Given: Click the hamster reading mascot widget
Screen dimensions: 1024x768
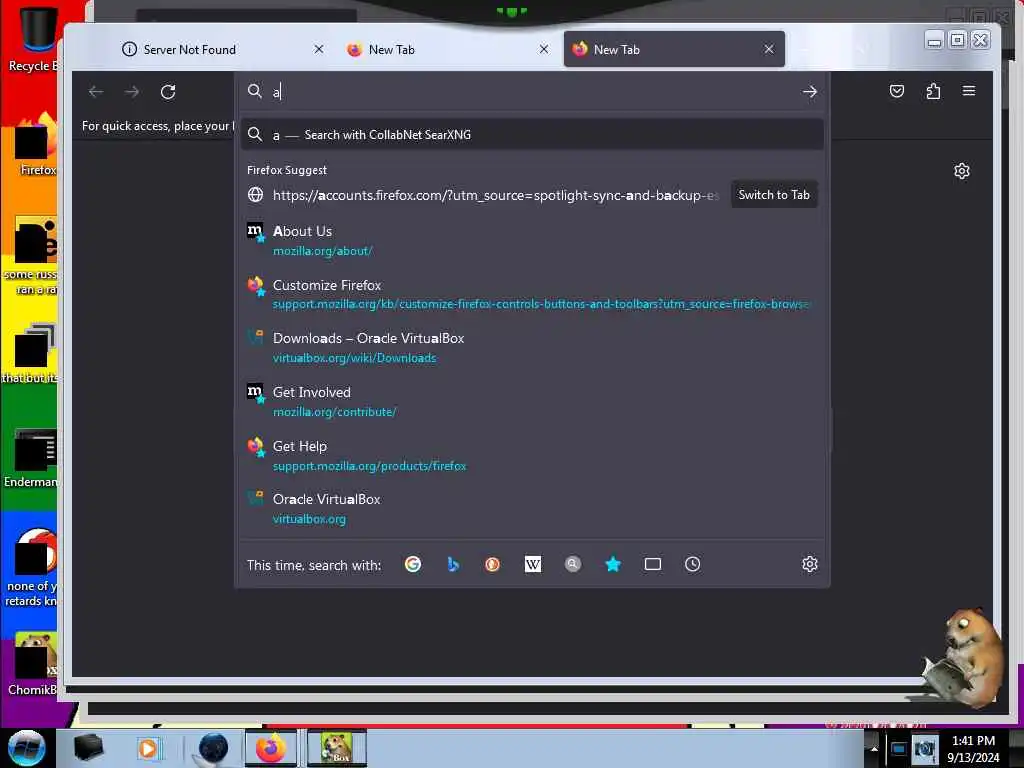Looking at the screenshot, I should click(963, 657).
